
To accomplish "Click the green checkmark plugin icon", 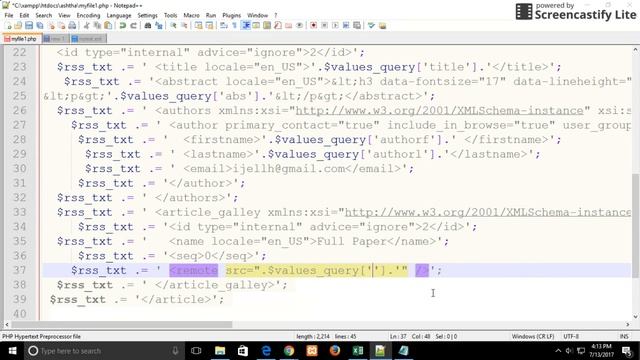I will pyautogui.click(x=371, y=26).
